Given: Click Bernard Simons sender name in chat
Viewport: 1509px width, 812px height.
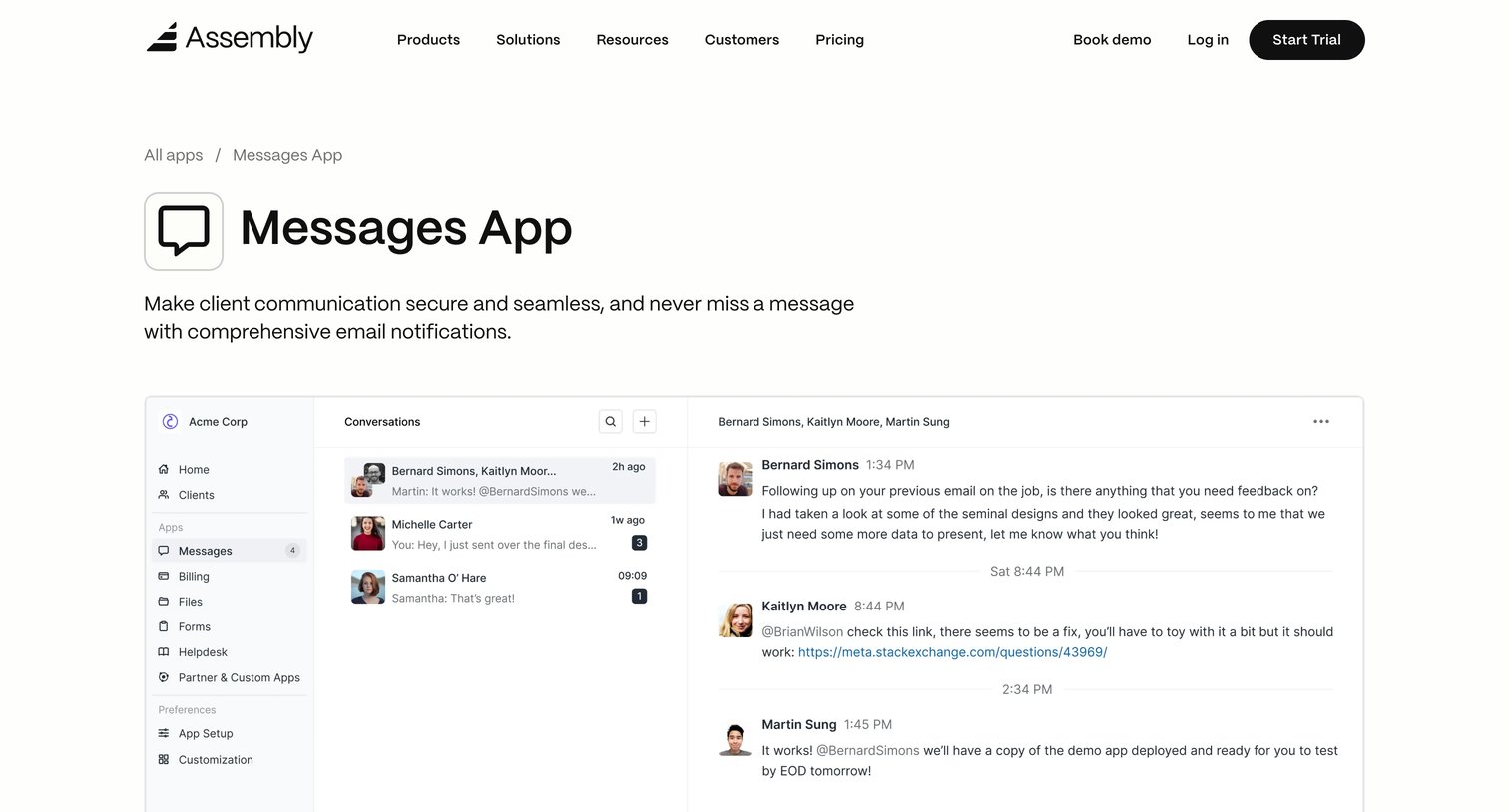Looking at the screenshot, I should tap(810, 465).
